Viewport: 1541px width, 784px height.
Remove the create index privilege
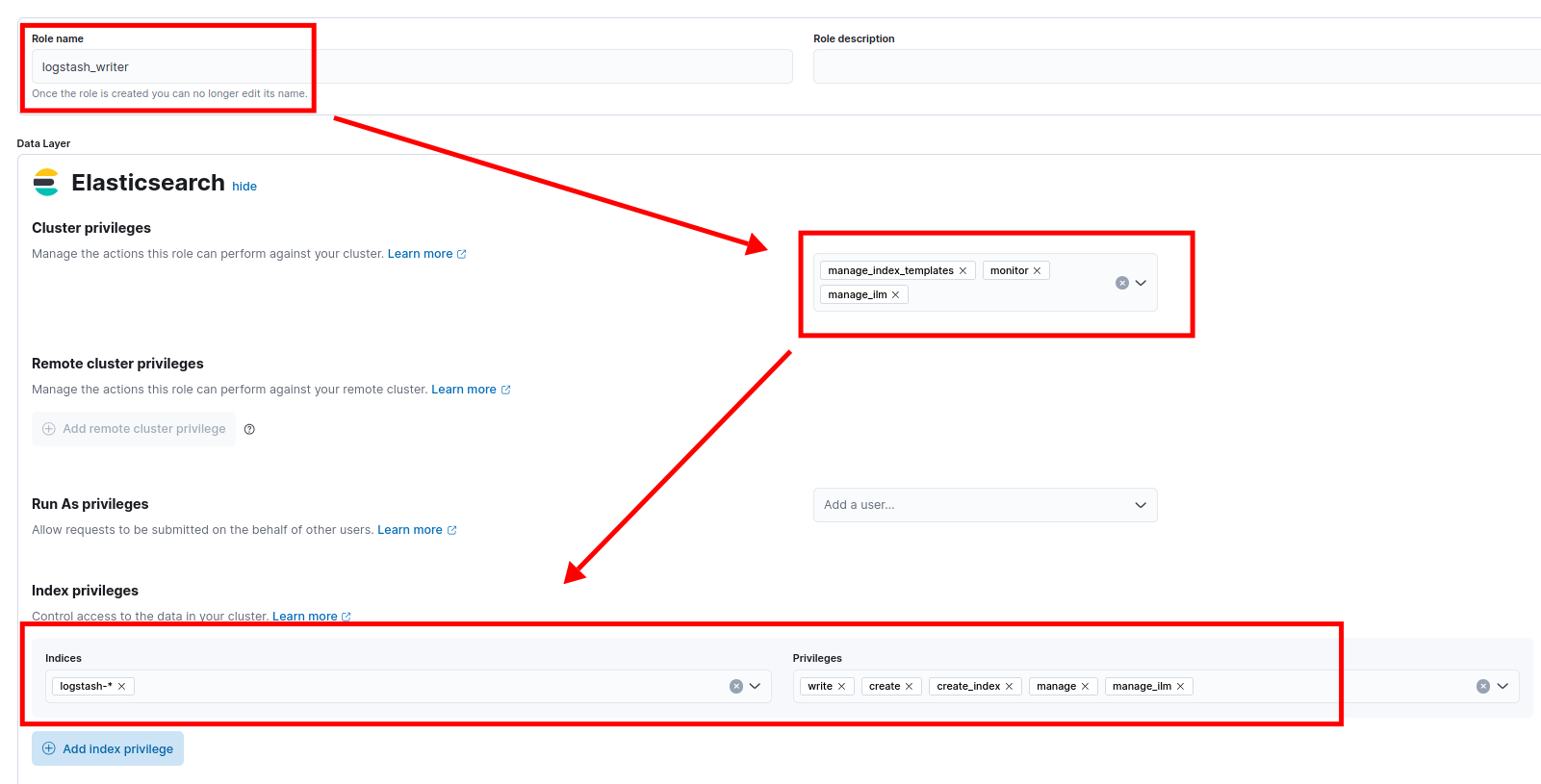909,687
